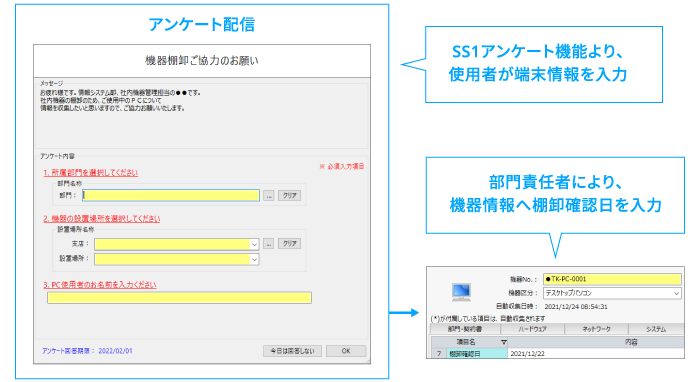
Task: Switch to the 部門・契約書 tab
Action: tap(465, 329)
